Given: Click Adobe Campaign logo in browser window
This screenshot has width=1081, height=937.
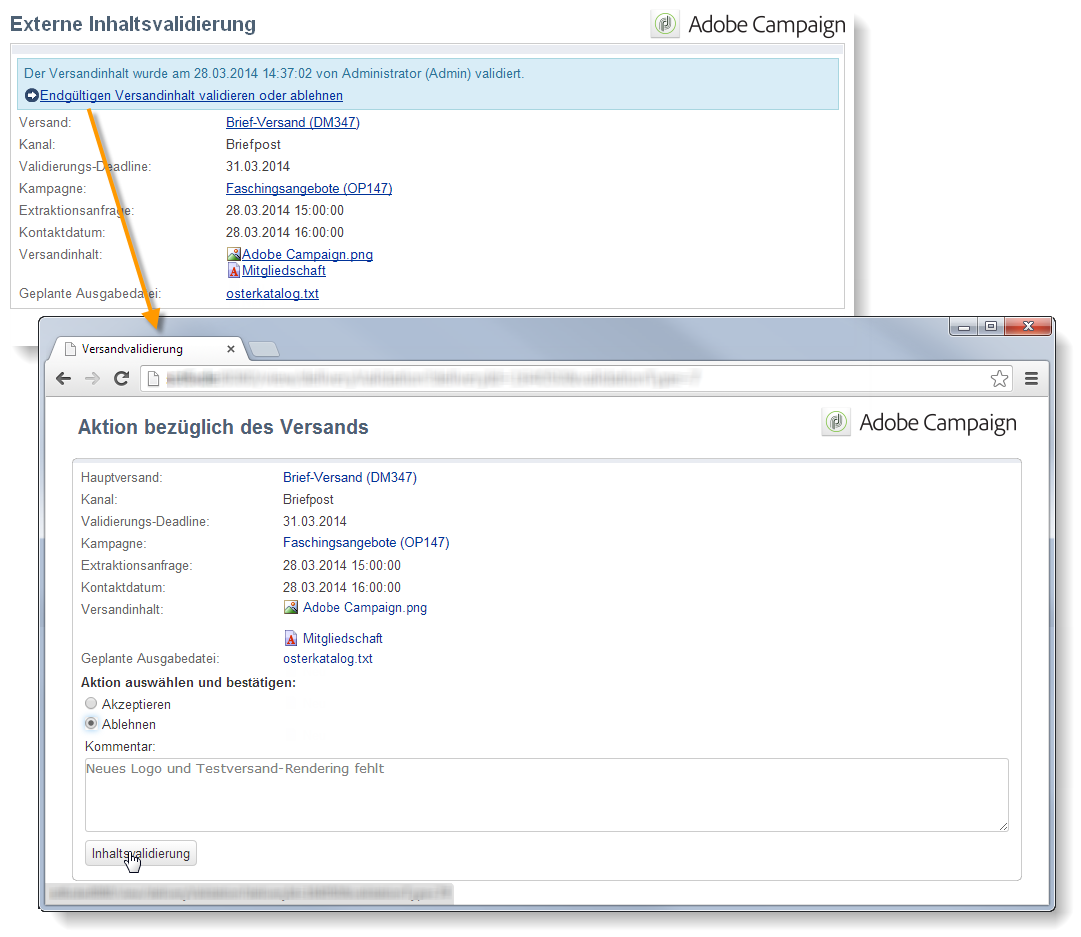Looking at the screenshot, I should (x=919, y=422).
